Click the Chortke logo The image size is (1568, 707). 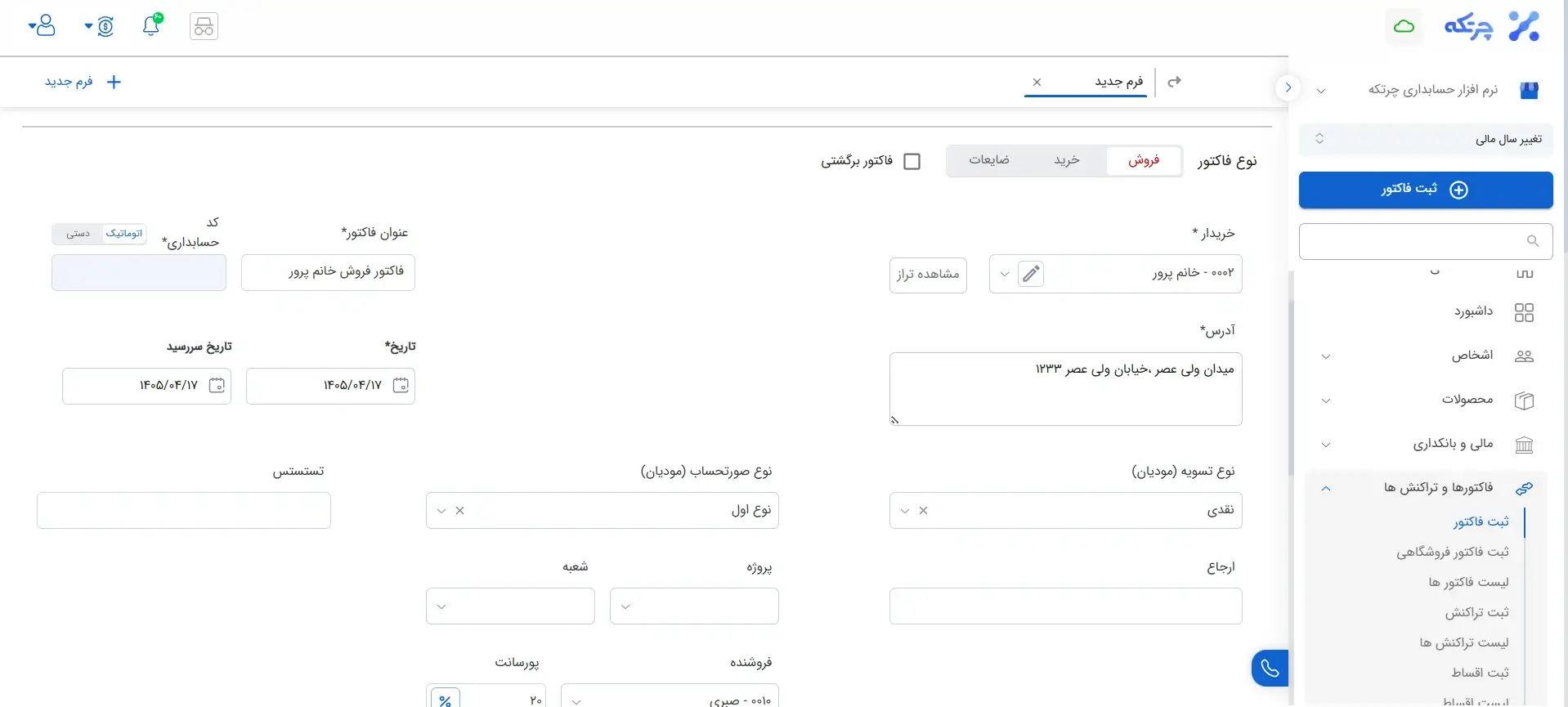tap(1492, 26)
